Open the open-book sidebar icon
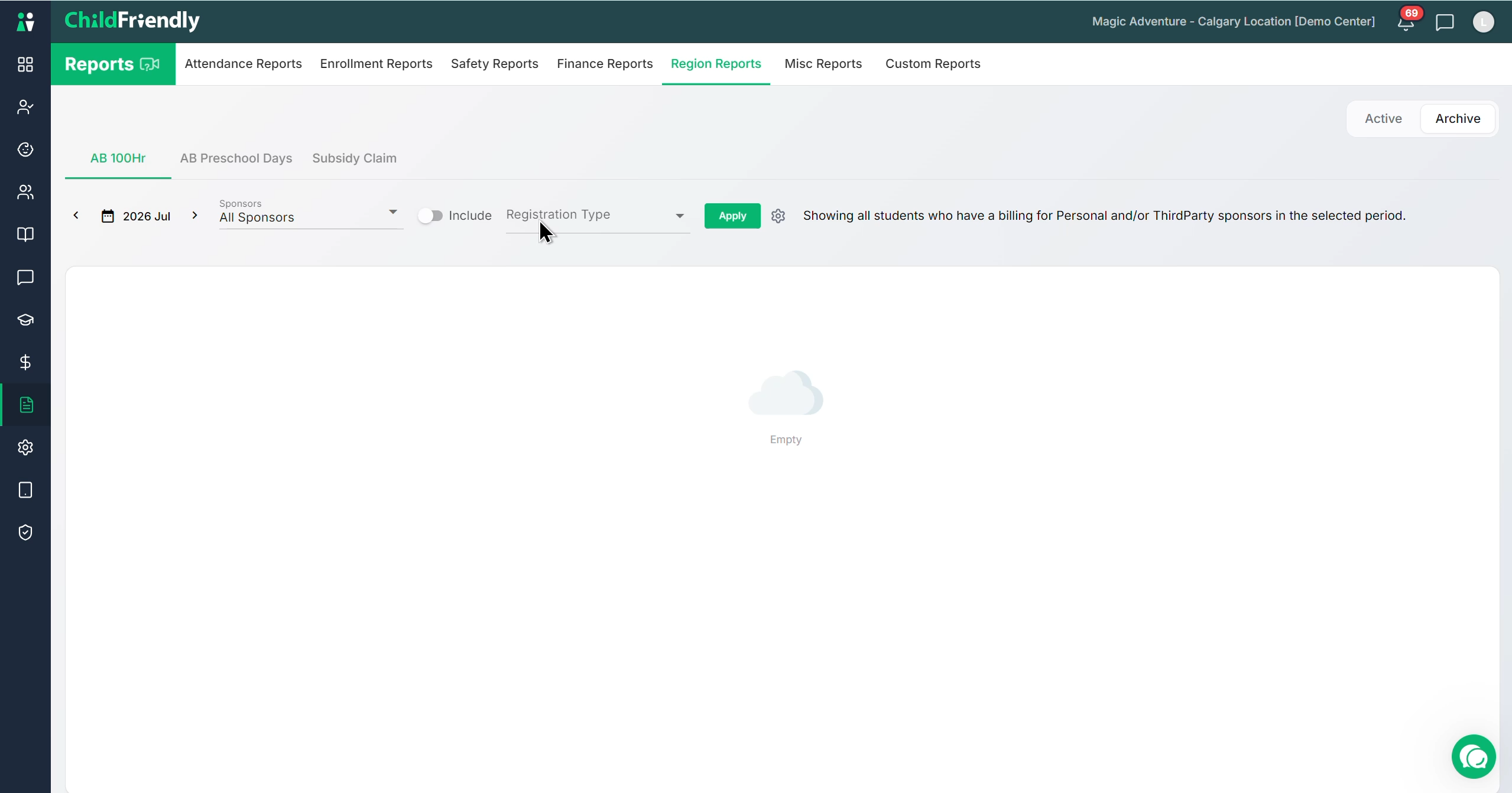The image size is (1512, 793). point(25,235)
